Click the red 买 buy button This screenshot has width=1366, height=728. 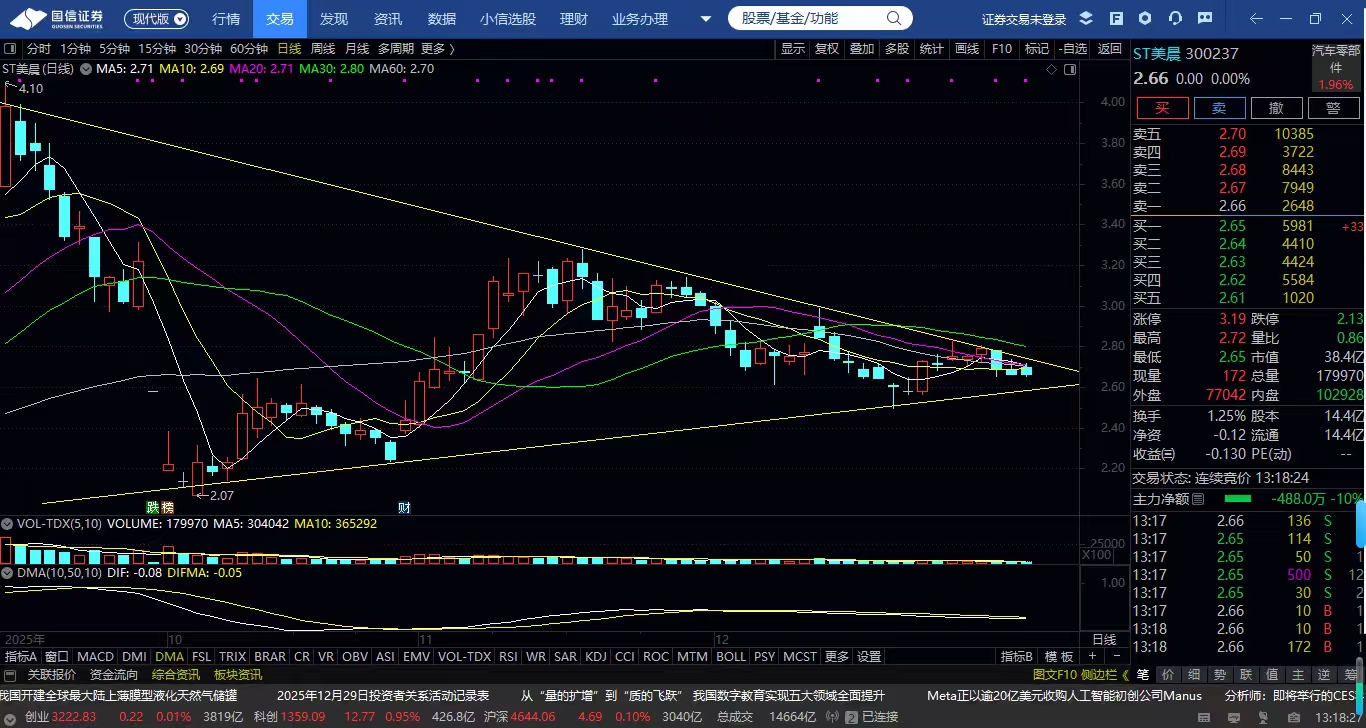click(x=1161, y=108)
